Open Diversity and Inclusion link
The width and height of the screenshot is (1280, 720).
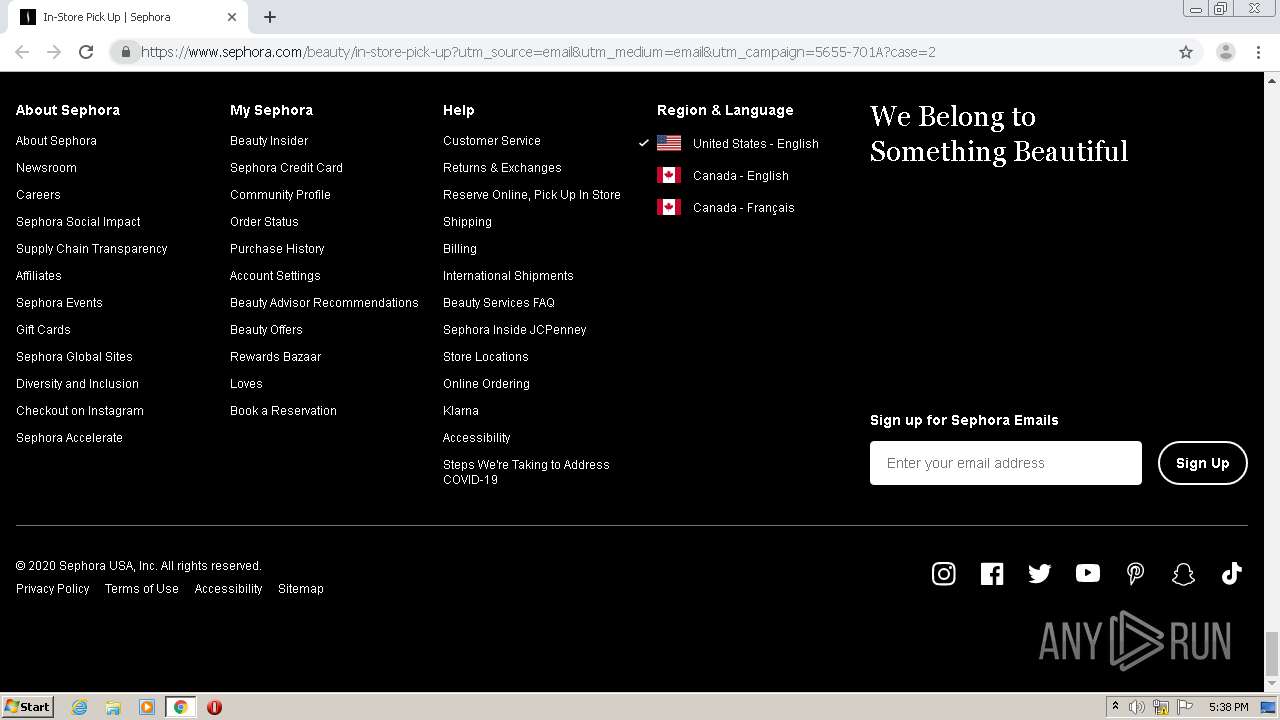[x=77, y=384]
